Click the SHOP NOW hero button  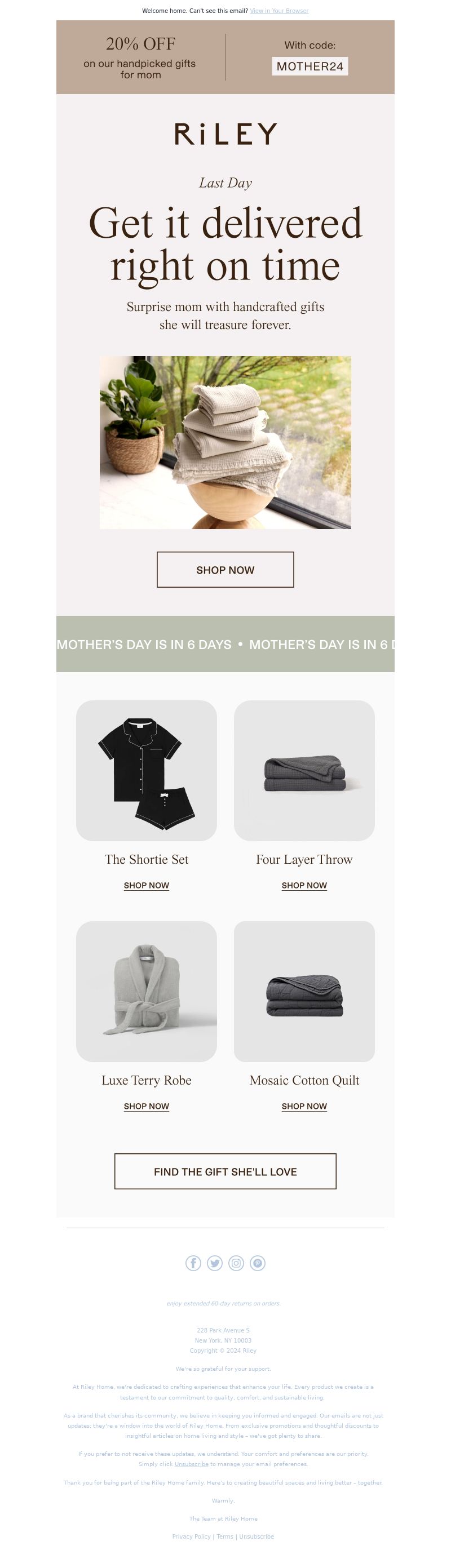pyautogui.click(x=225, y=570)
